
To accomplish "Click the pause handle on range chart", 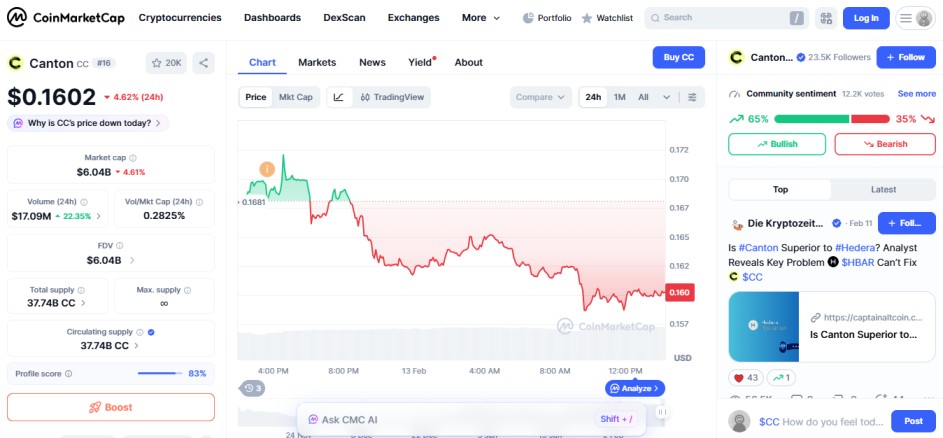I will (x=662, y=412).
